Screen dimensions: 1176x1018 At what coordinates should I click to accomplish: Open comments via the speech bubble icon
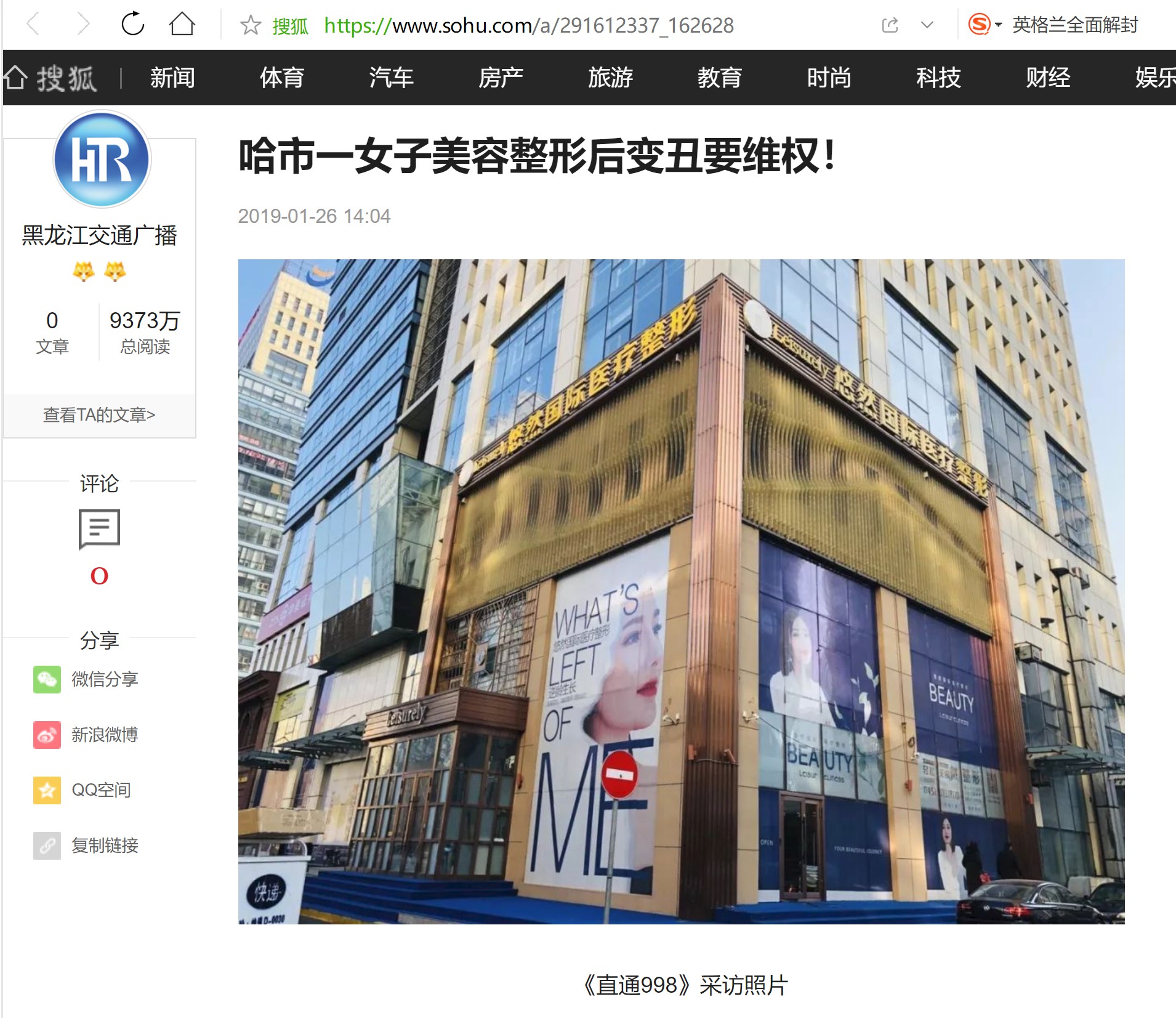[99, 529]
